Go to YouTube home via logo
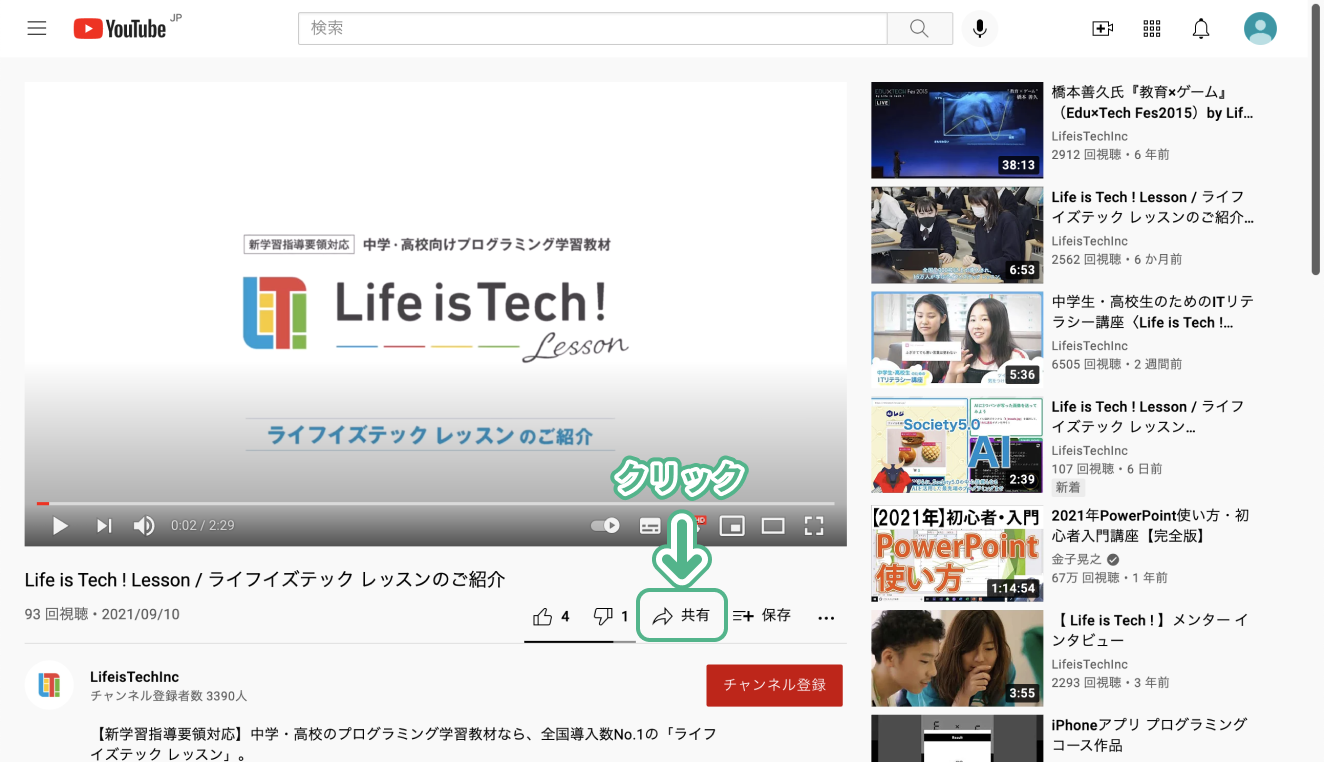Viewport: 1324px width, 762px height. pyautogui.click(x=120, y=28)
